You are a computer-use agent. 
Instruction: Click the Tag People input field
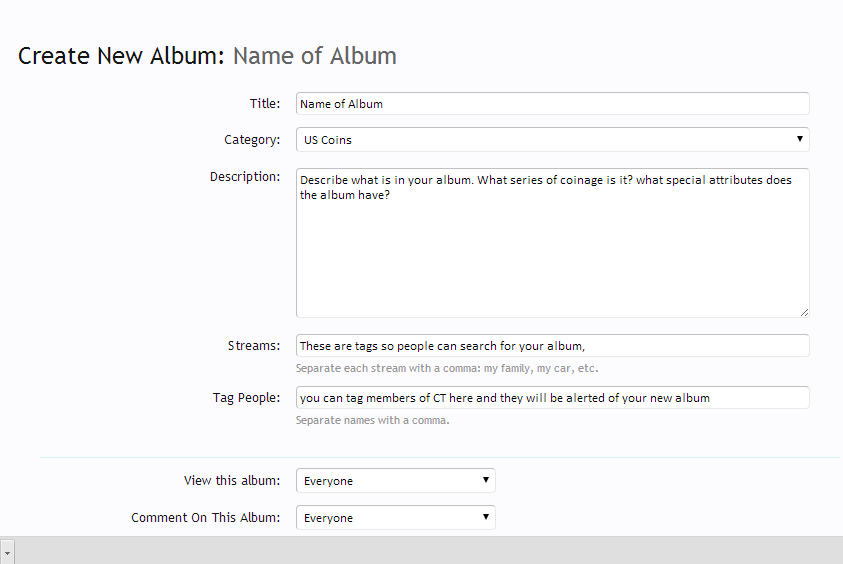(552, 398)
